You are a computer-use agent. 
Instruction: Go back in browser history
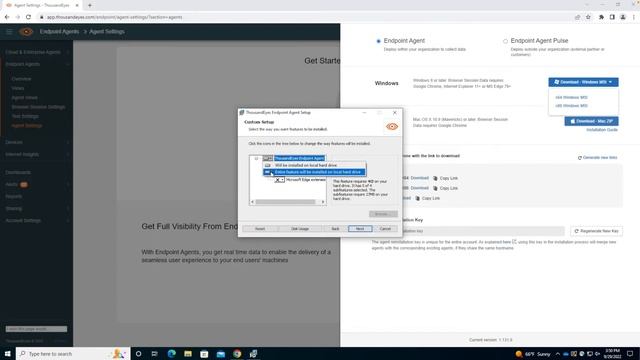pyautogui.click(x=7, y=17)
